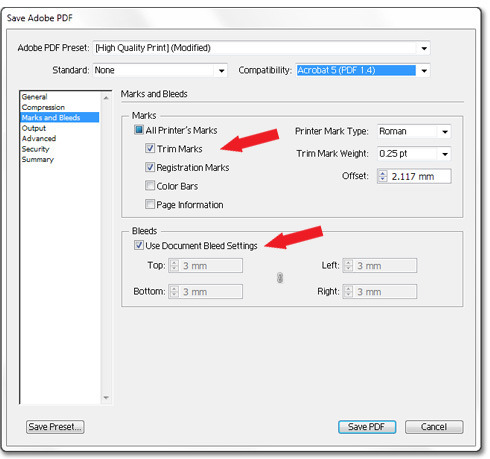
Task: Toggle All Printer's Marks checkbox
Action: coord(139,130)
